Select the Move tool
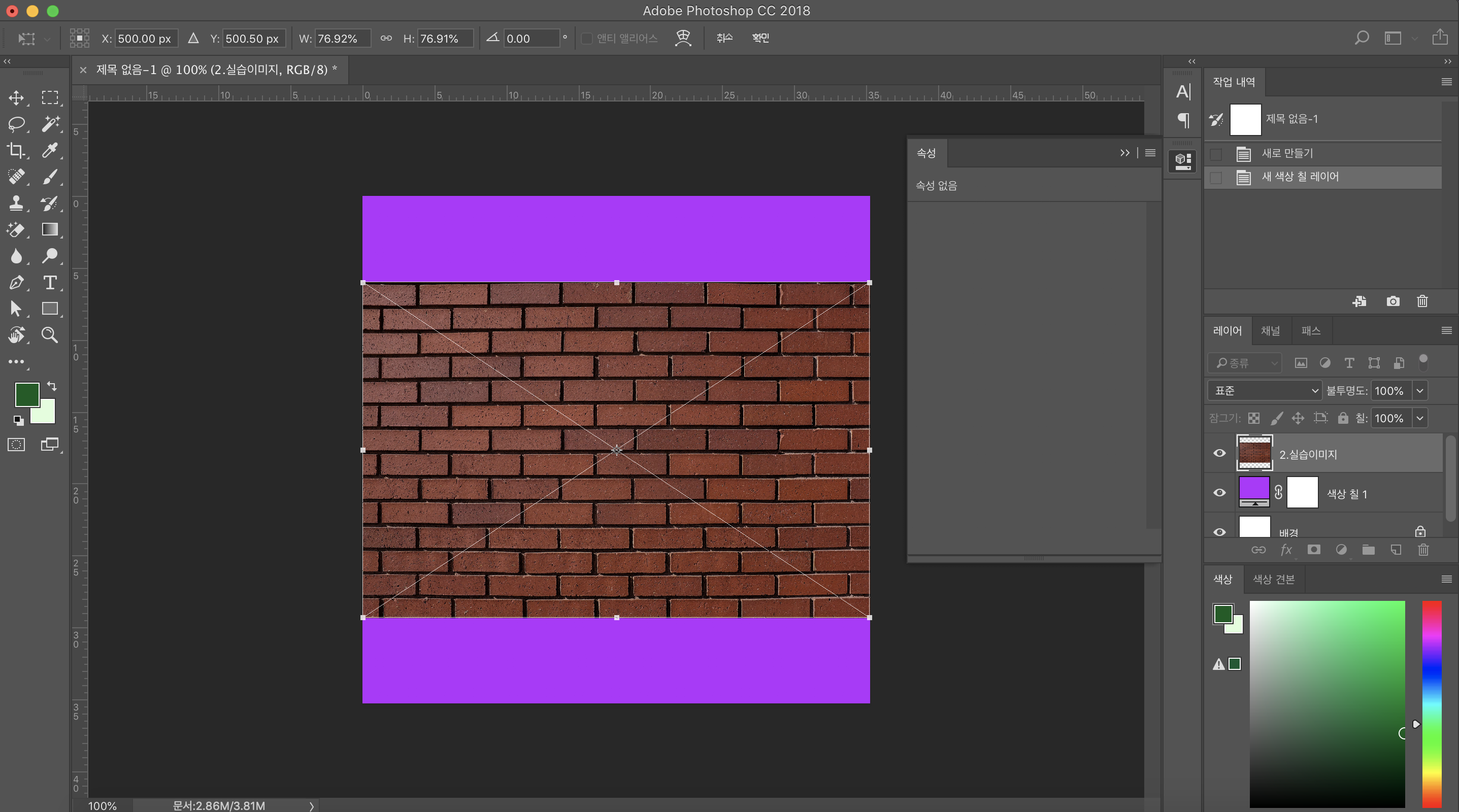The width and height of the screenshot is (1459, 812). click(16, 97)
